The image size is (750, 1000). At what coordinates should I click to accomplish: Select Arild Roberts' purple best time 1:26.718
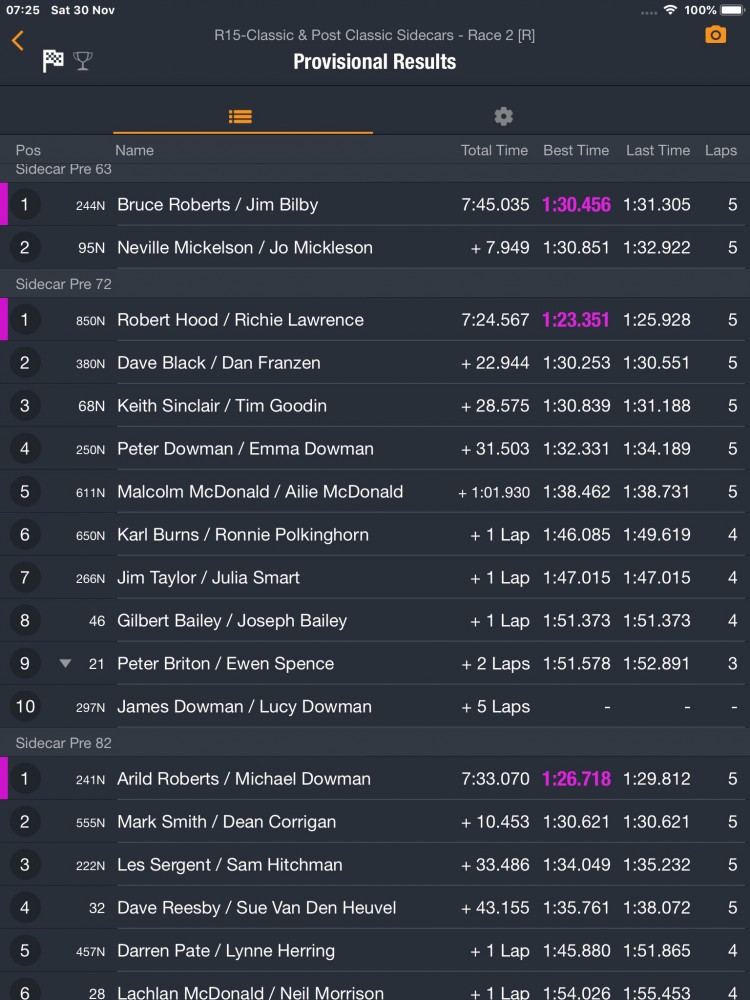click(x=576, y=779)
